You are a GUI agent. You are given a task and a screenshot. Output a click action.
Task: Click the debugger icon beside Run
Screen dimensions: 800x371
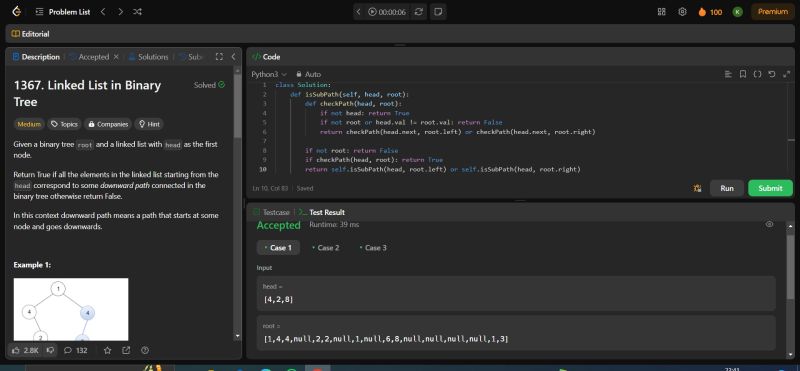(697, 188)
